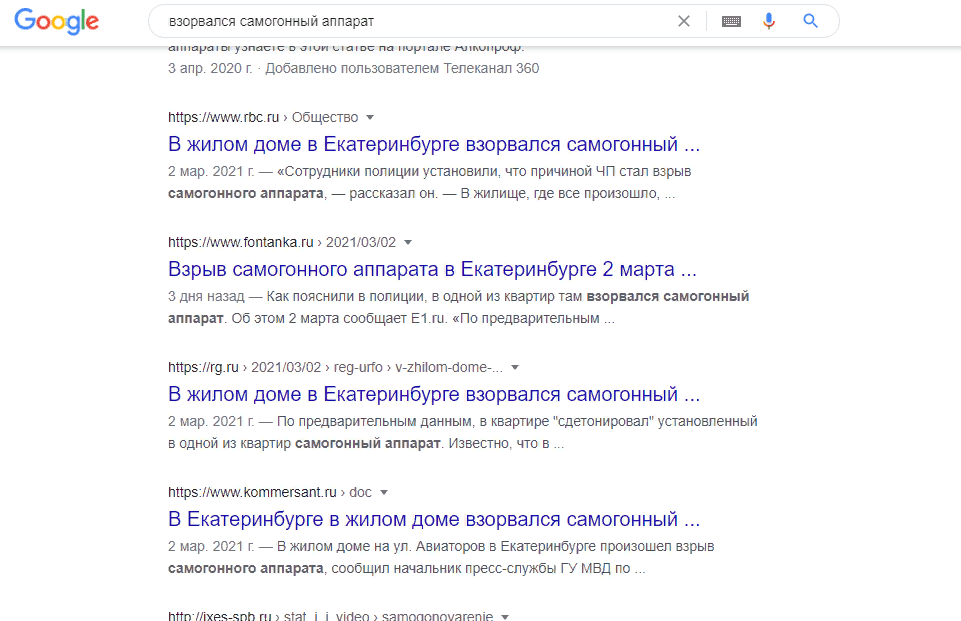Open the on-screen keyboard icon

731,21
